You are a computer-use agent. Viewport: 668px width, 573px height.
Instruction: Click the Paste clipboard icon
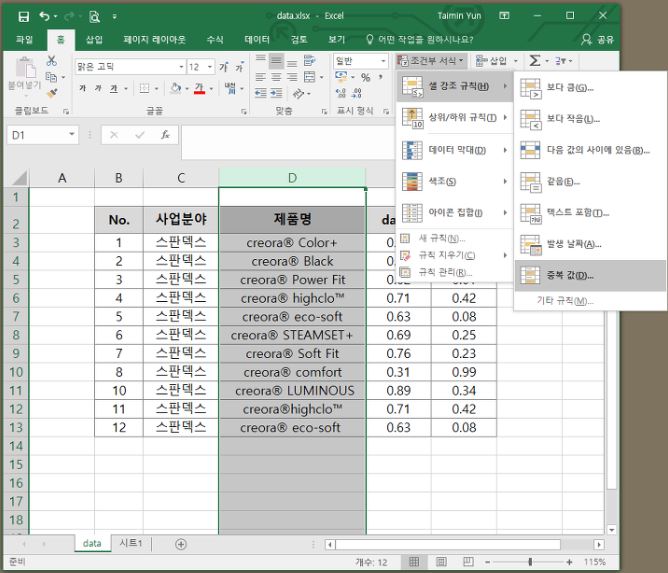tap(26, 68)
